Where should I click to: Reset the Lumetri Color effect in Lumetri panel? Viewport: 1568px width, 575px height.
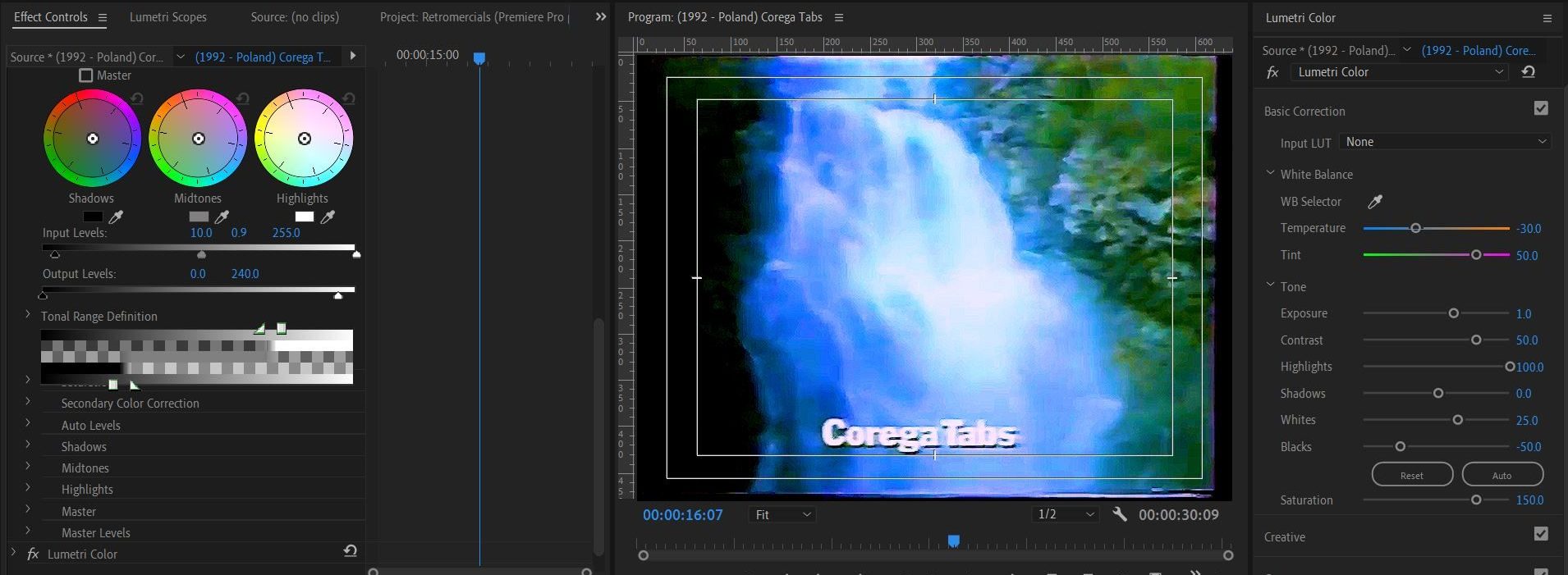click(x=1529, y=72)
